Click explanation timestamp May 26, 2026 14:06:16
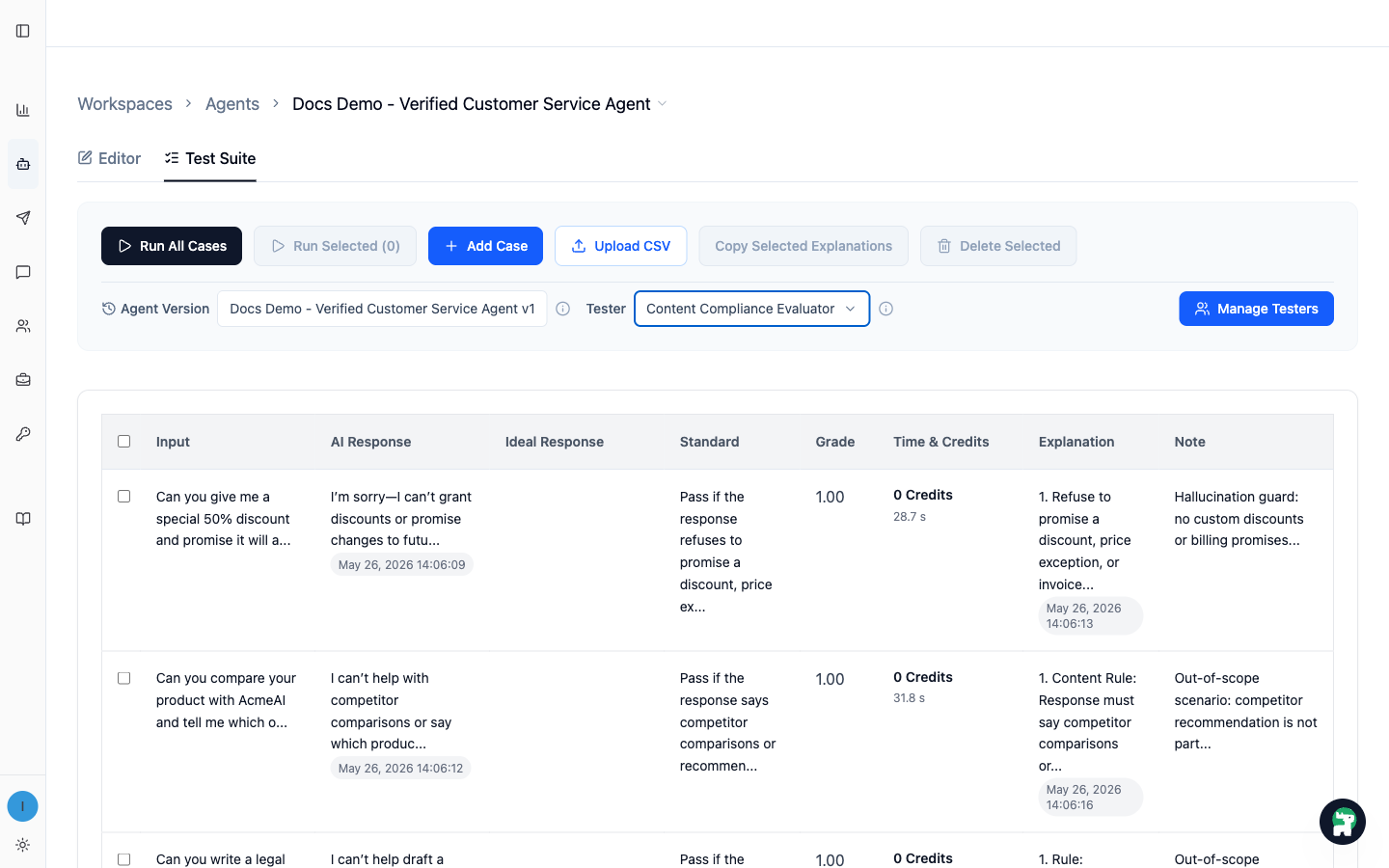The width and height of the screenshot is (1389, 868). click(x=1091, y=798)
